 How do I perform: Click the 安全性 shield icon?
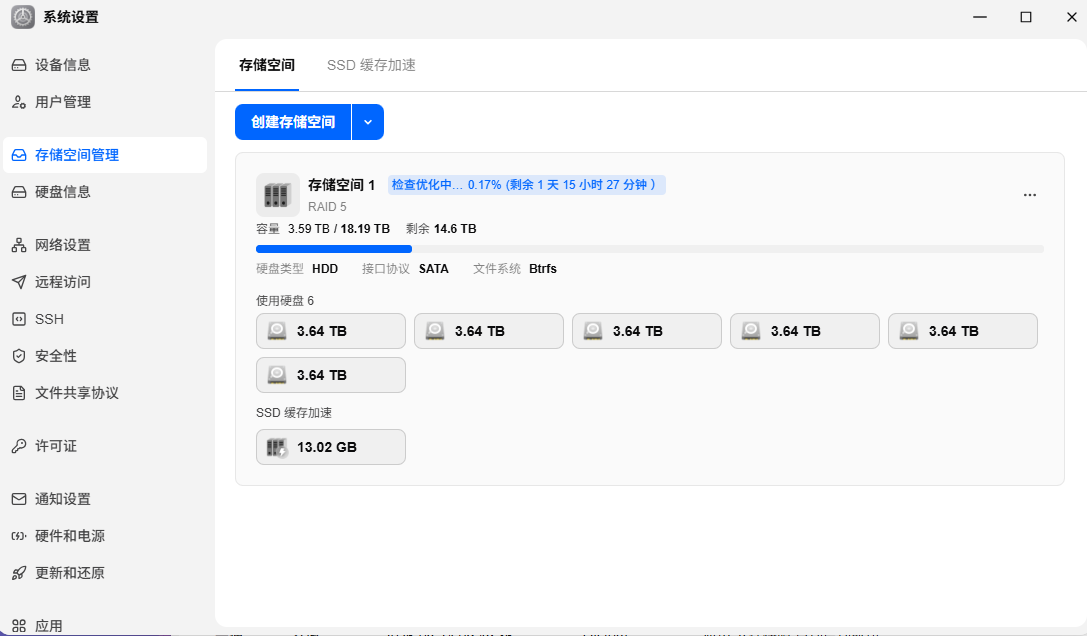[x=19, y=356]
